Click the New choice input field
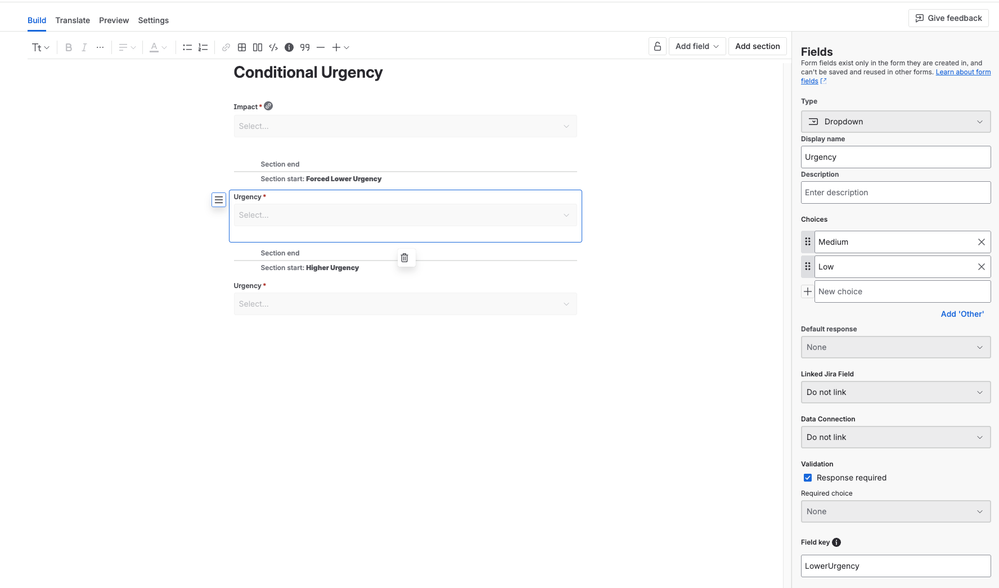This screenshot has height=588, width=999. (x=902, y=292)
